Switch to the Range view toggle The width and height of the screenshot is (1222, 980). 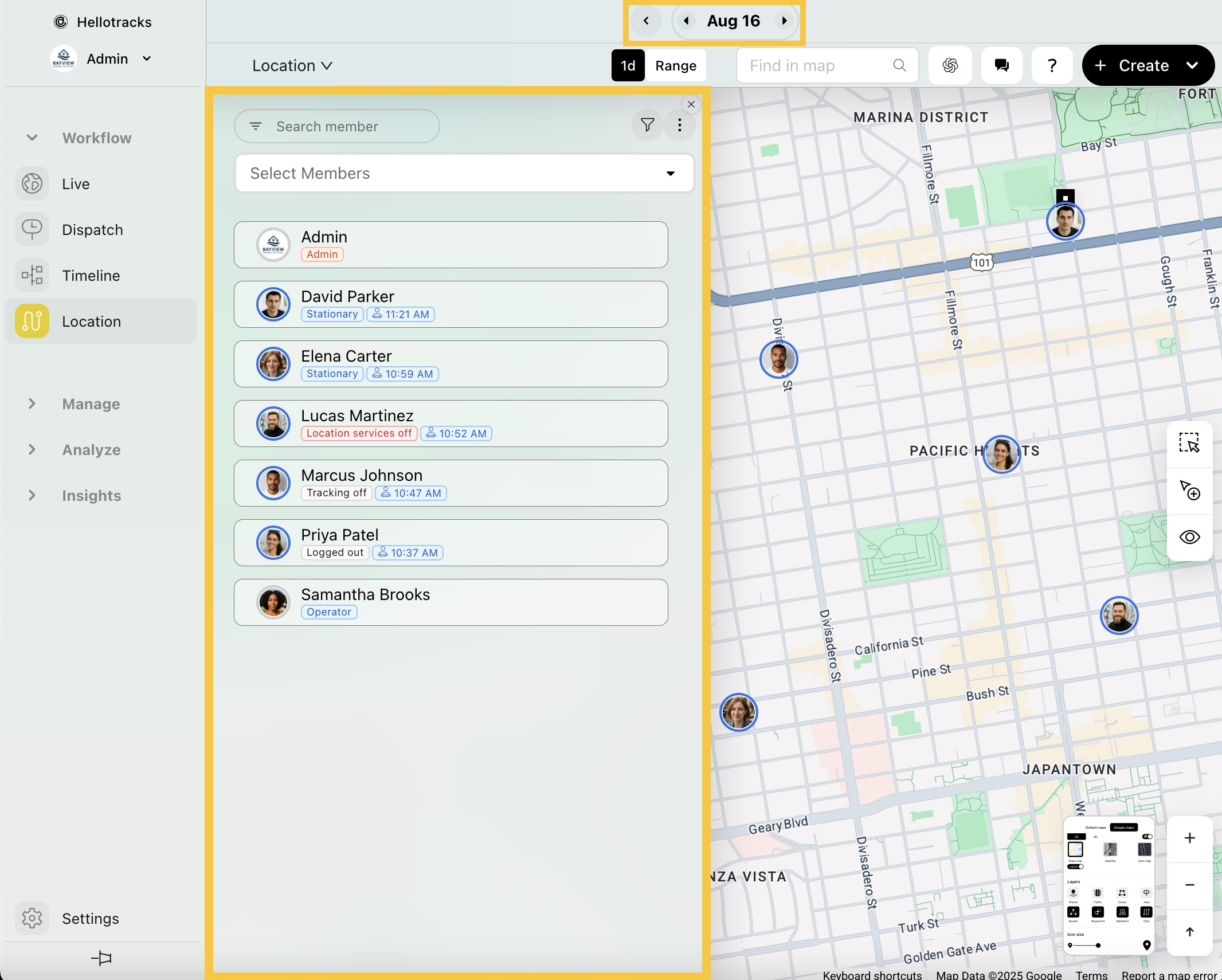click(x=676, y=65)
